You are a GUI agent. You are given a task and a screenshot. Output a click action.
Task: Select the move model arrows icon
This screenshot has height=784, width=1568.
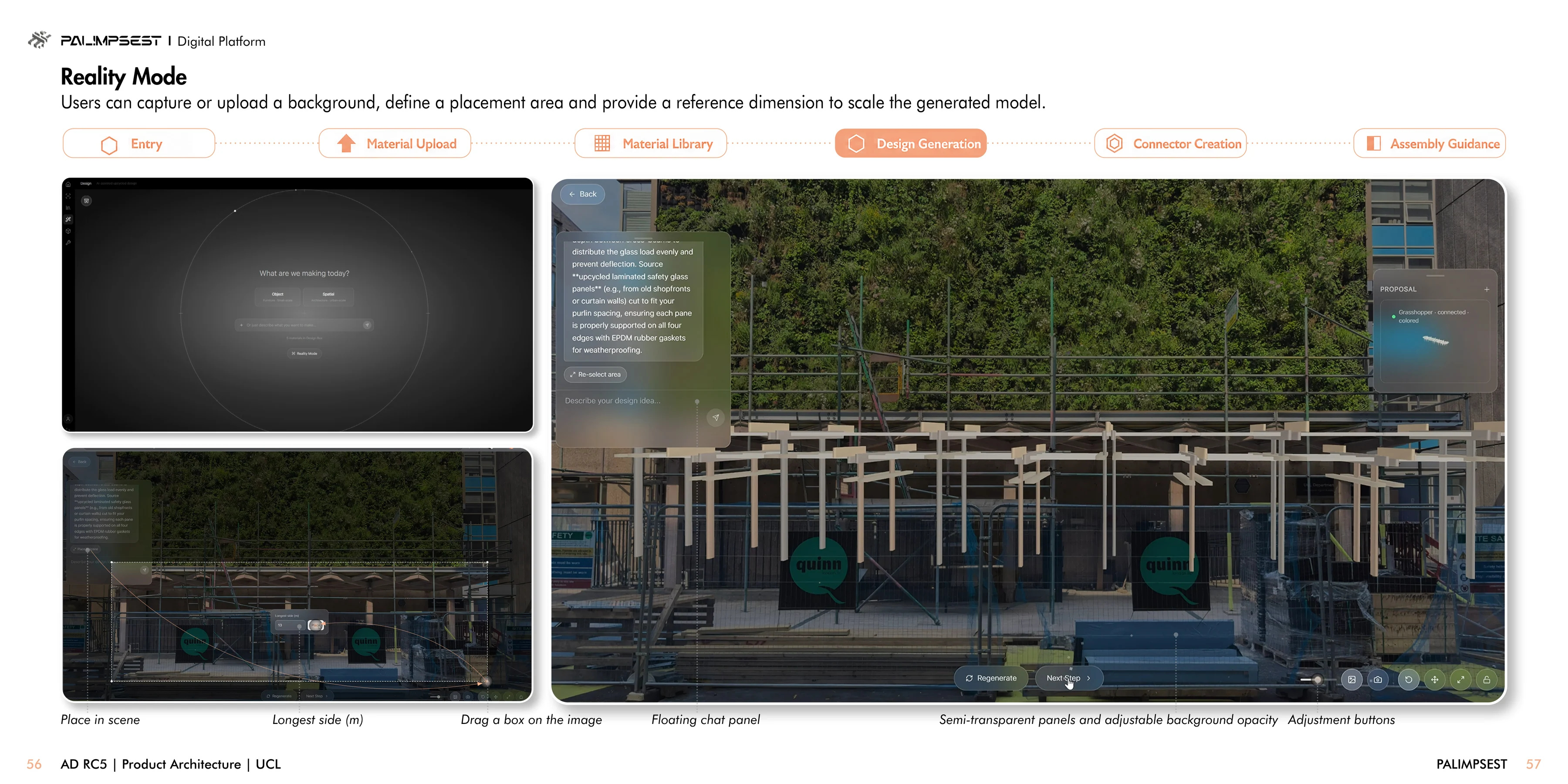pos(1435,679)
